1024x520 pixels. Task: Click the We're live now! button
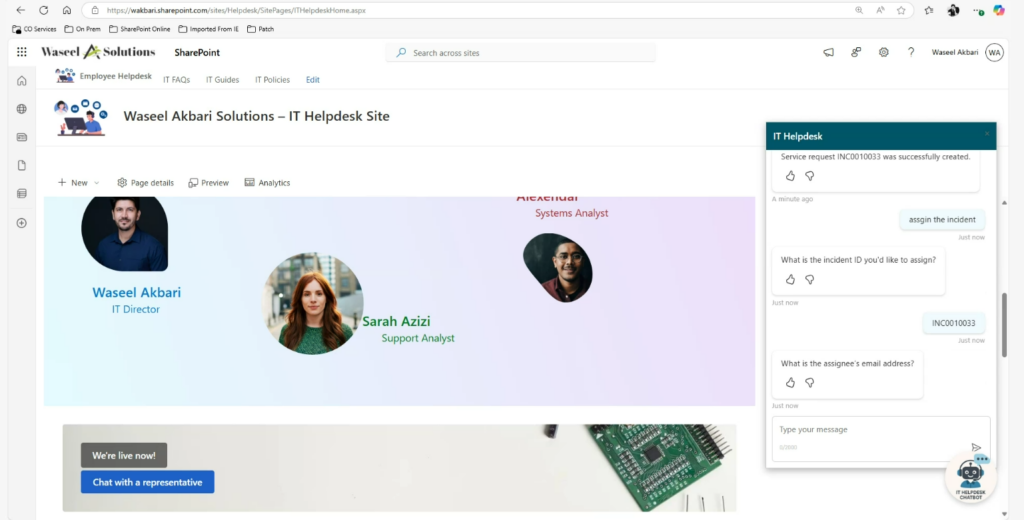124,455
